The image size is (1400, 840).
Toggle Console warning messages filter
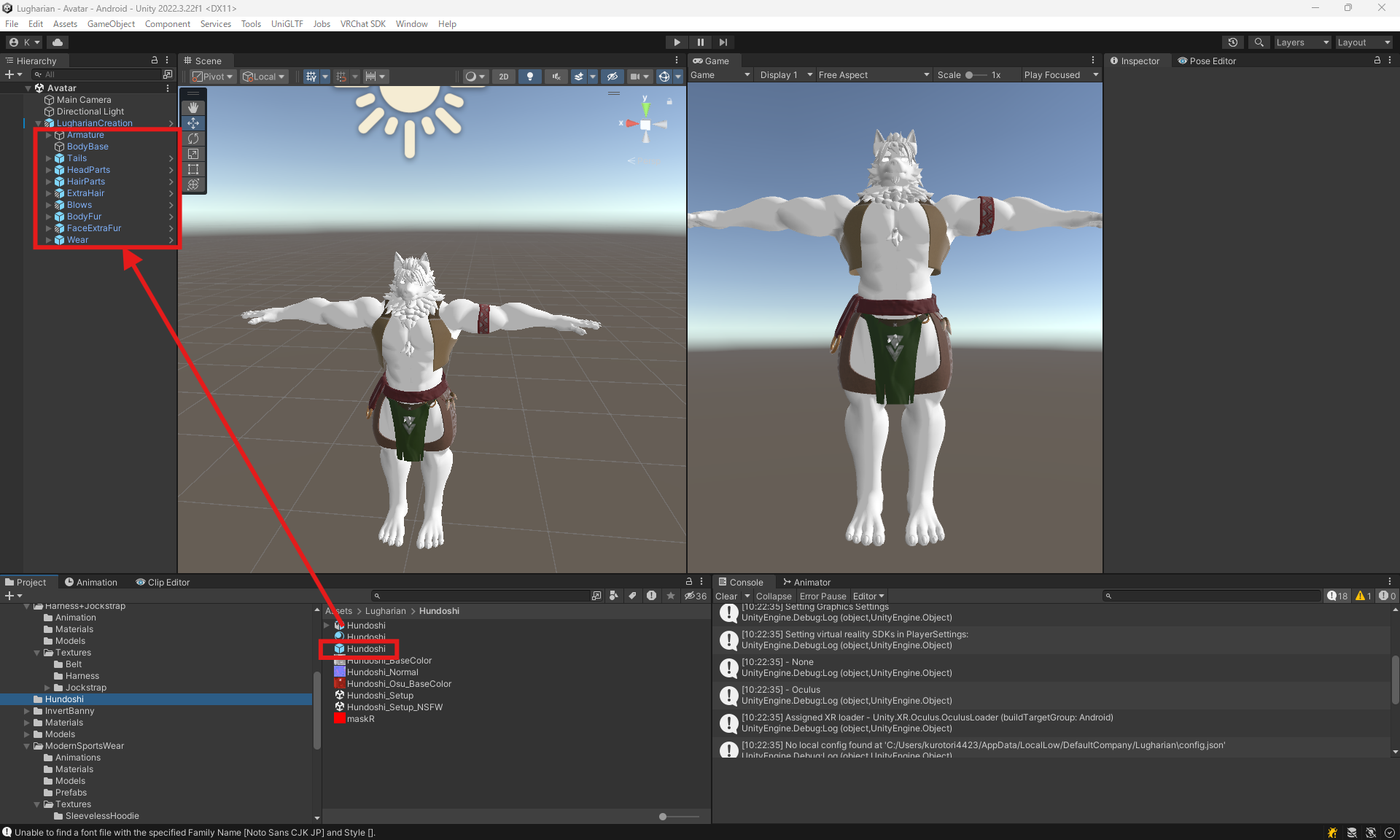tap(1364, 596)
